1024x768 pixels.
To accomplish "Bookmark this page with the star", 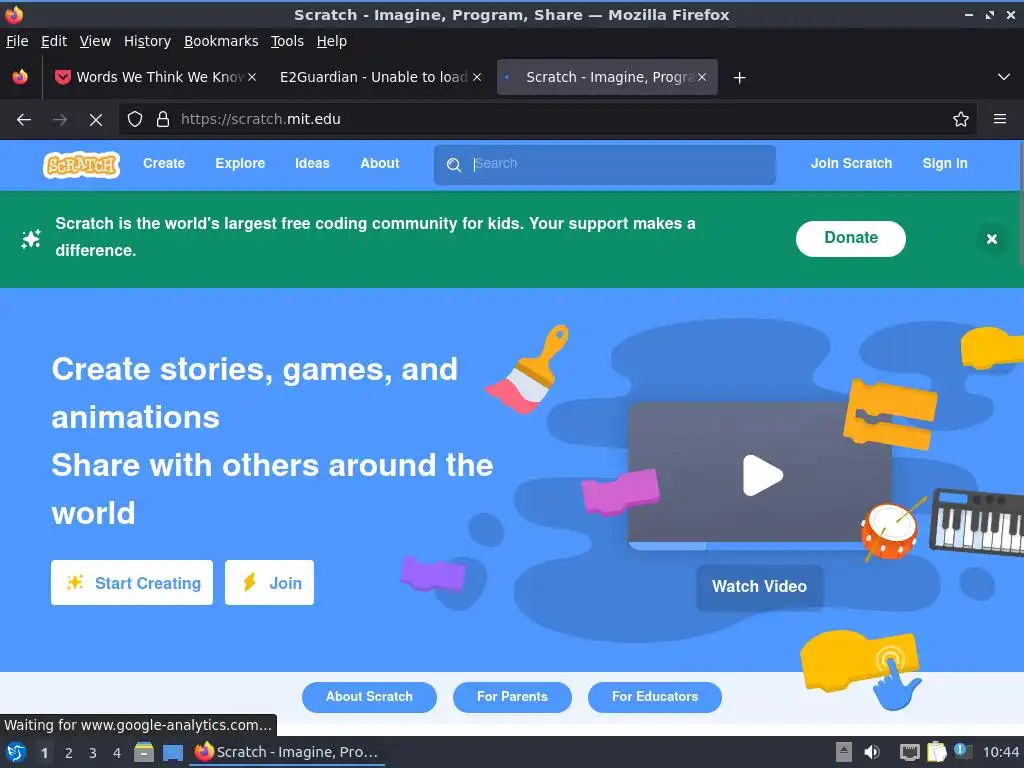I will pyautogui.click(x=961, y=120).
